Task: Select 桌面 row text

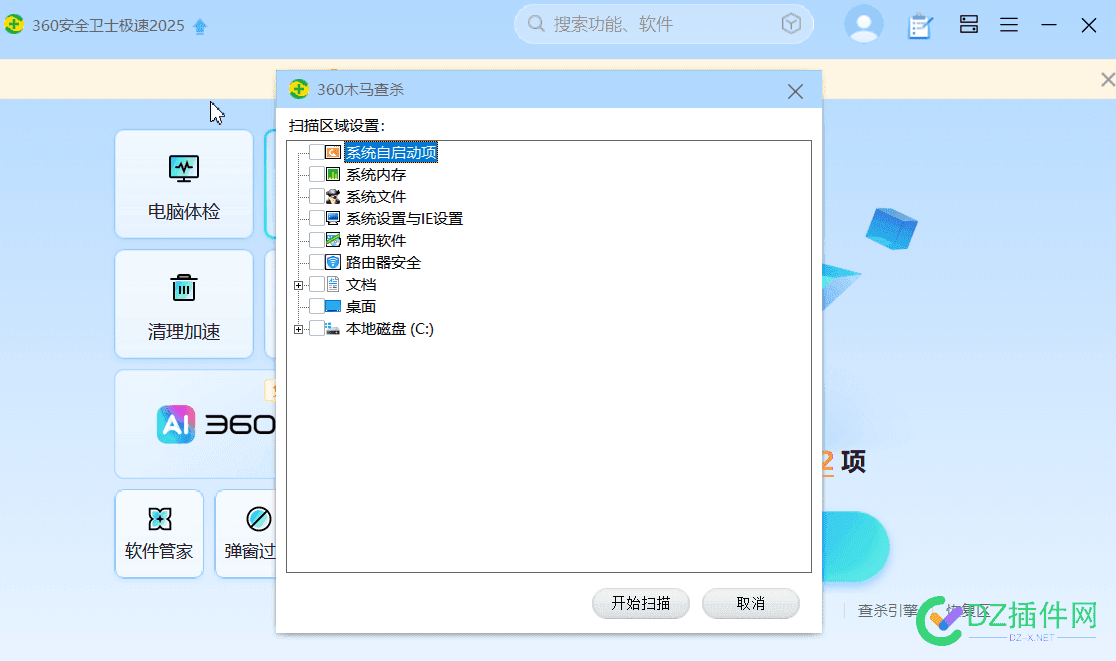Action: (x=361, y=307)
